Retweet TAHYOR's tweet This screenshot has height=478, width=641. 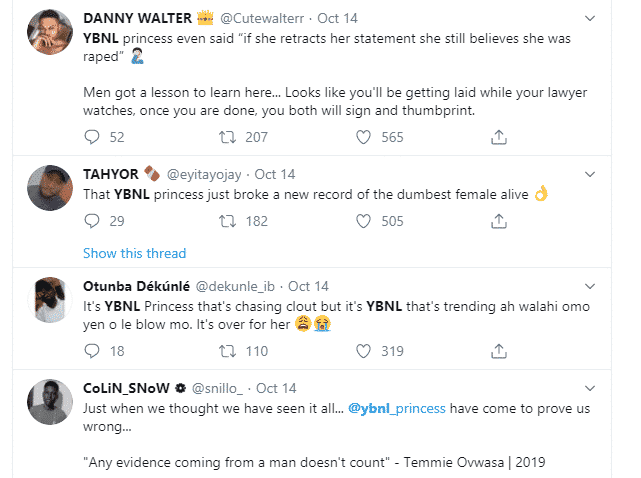227,220
